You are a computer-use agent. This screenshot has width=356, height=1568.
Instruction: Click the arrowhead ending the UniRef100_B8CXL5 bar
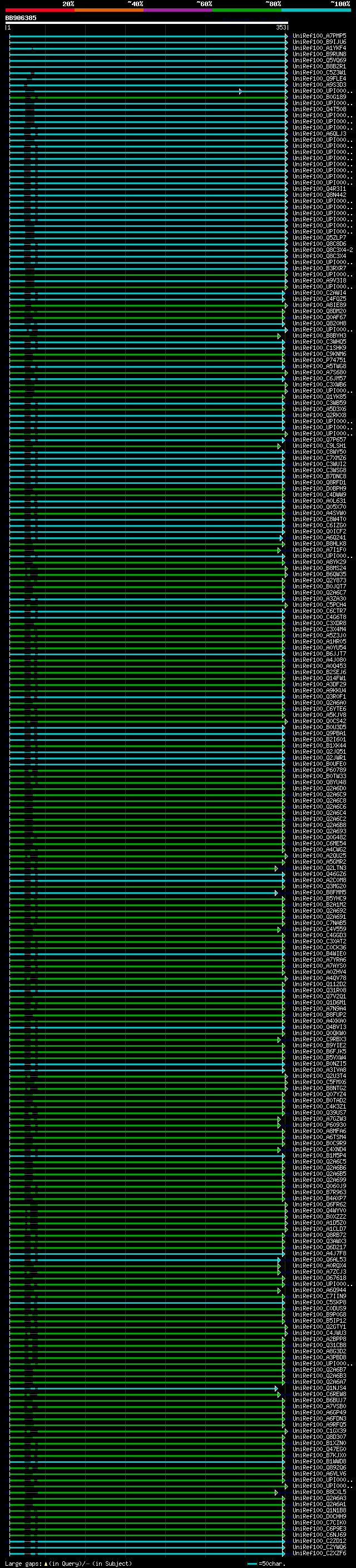[x=276, y=1492]
